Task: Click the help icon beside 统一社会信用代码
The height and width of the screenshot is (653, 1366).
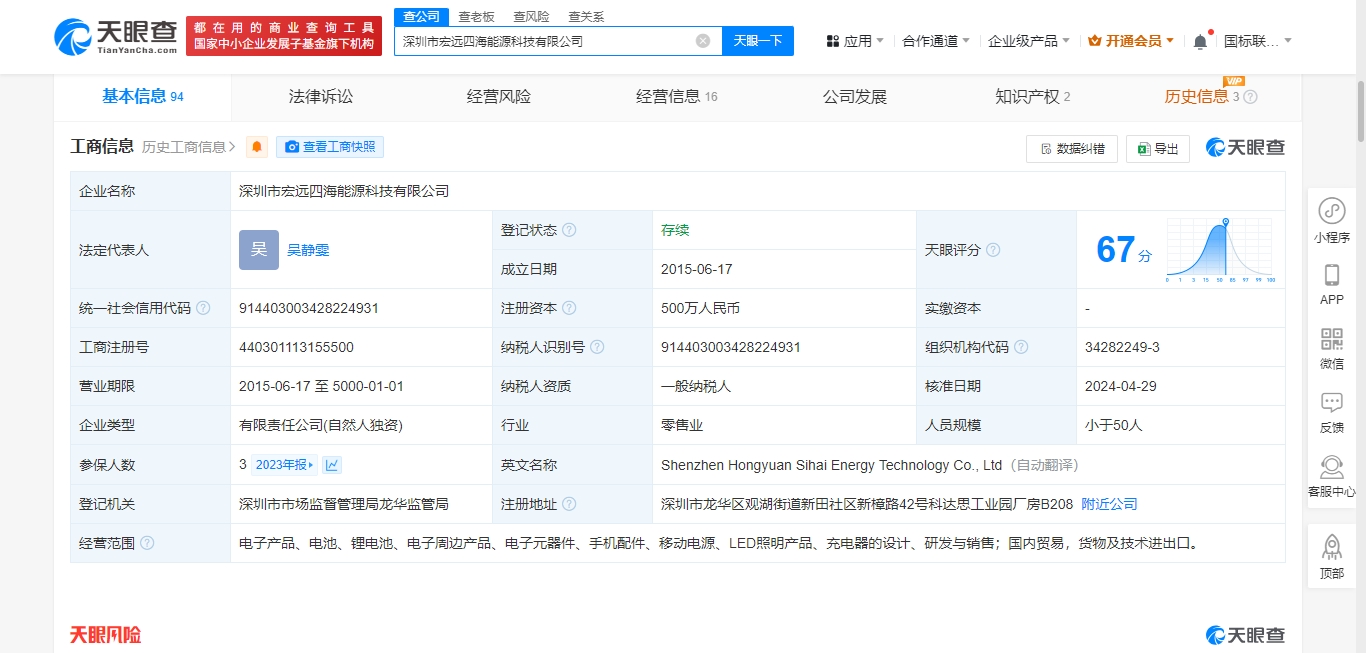Action: tap(203, 308)
